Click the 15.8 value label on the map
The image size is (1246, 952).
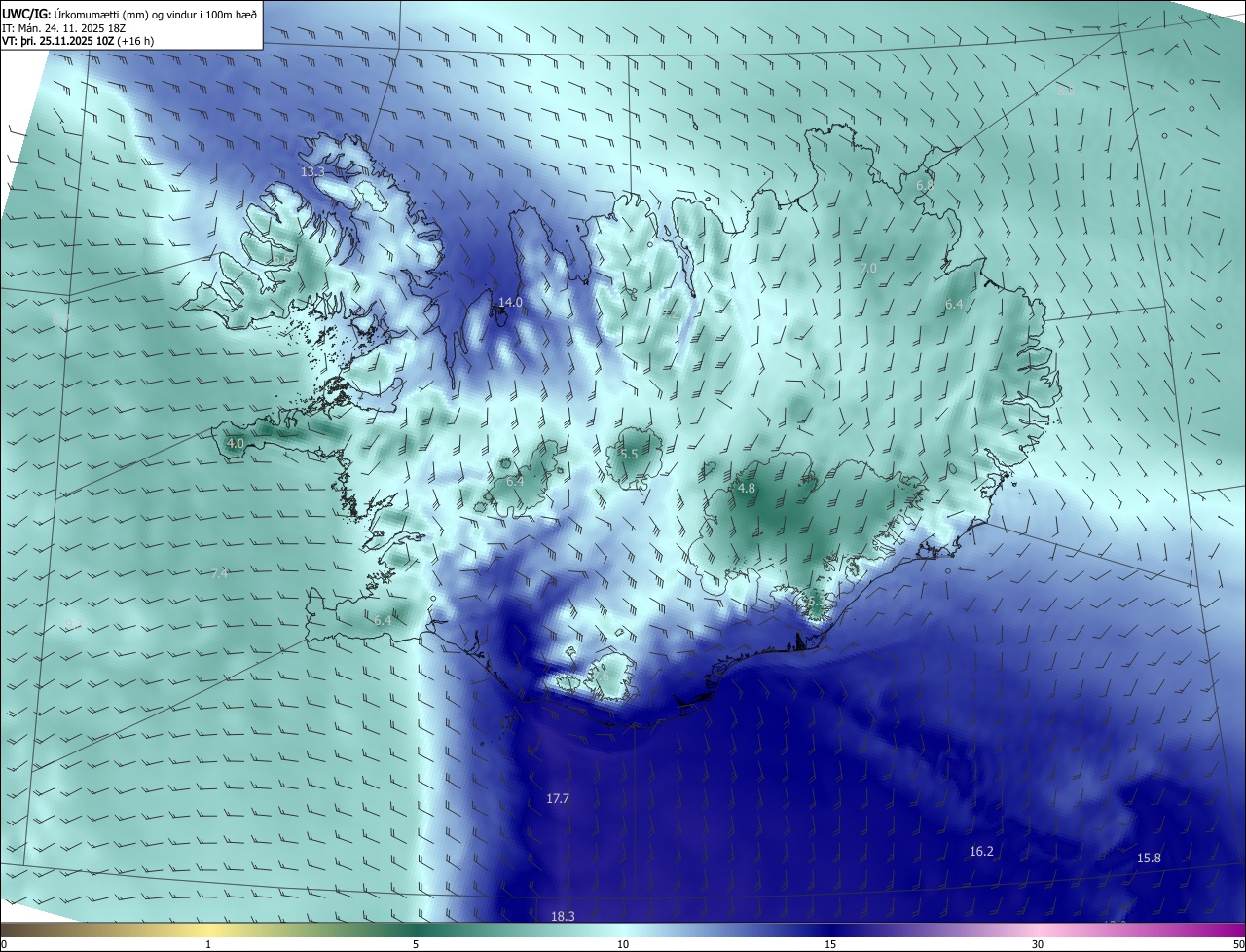1149,858
